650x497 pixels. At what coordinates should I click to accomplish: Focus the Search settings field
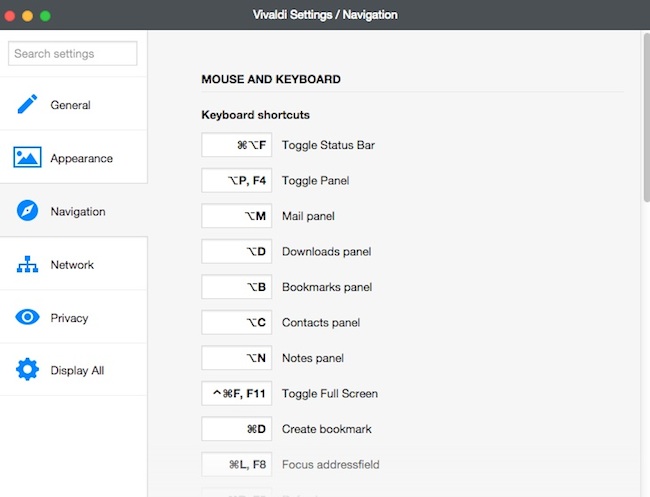[73, 53]
